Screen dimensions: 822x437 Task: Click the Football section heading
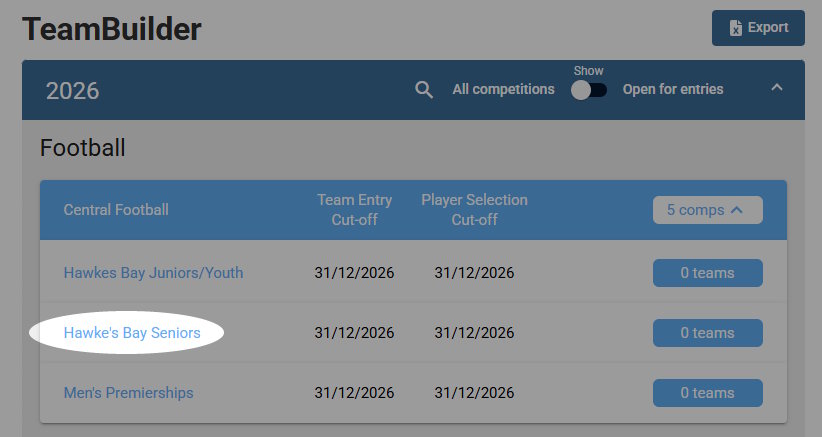83,149
